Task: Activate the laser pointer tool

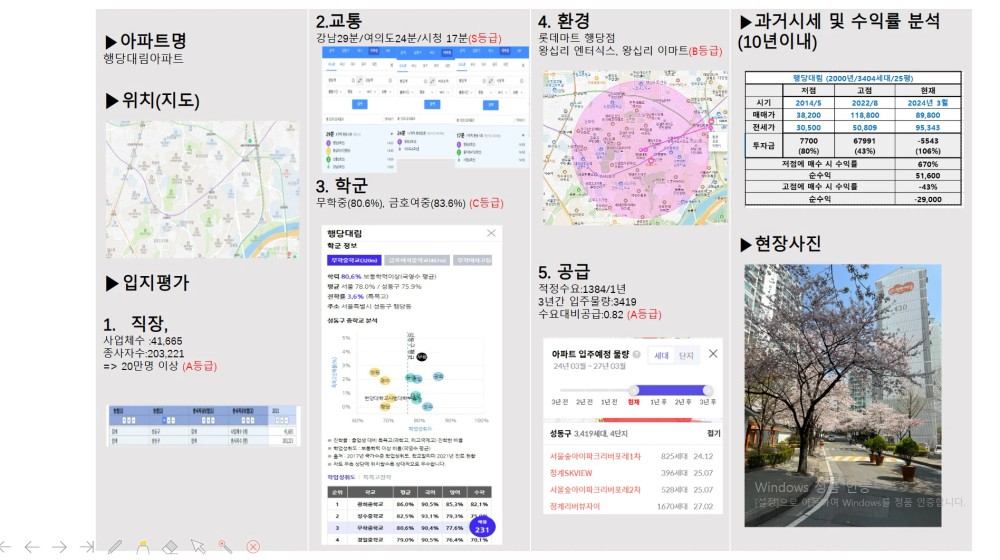Action: click(225, 547)
